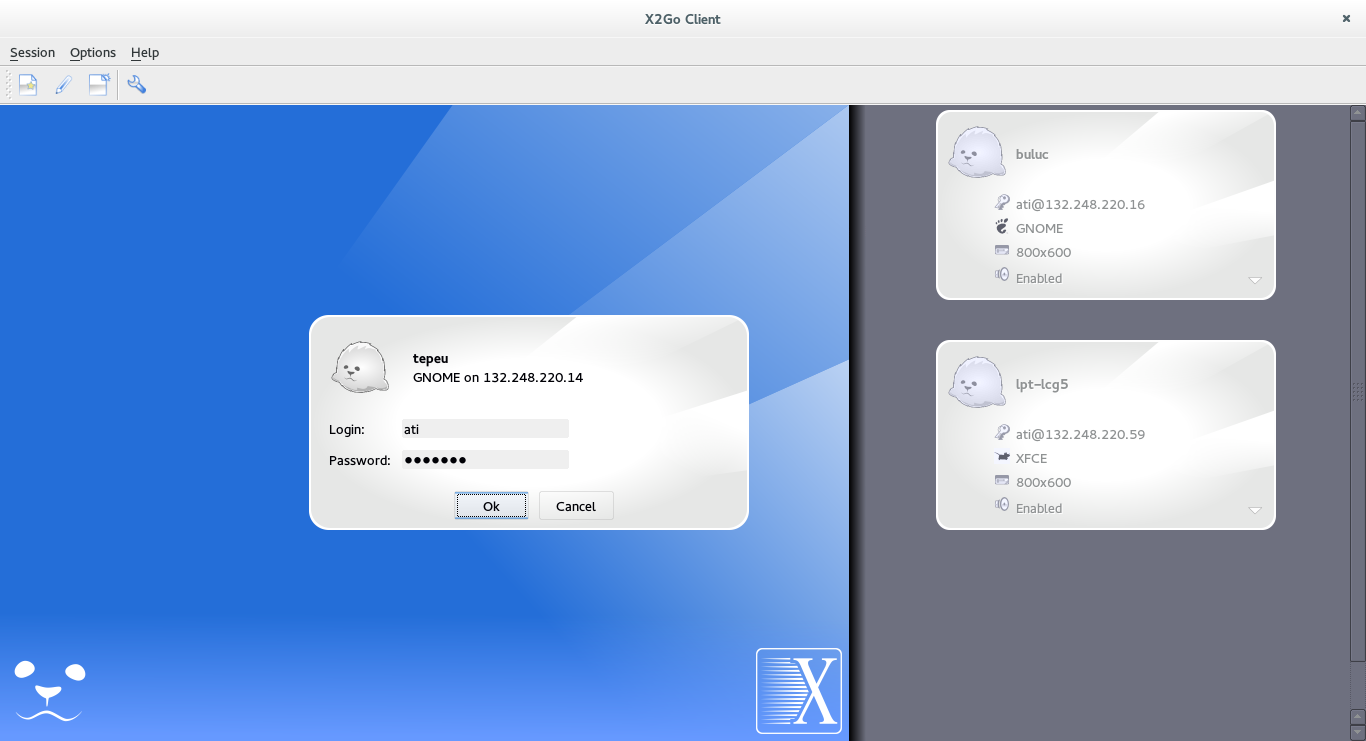Click the X2Go X logo
The width and height of the screenshot is (1366, 741).
(x=799, y=691)
